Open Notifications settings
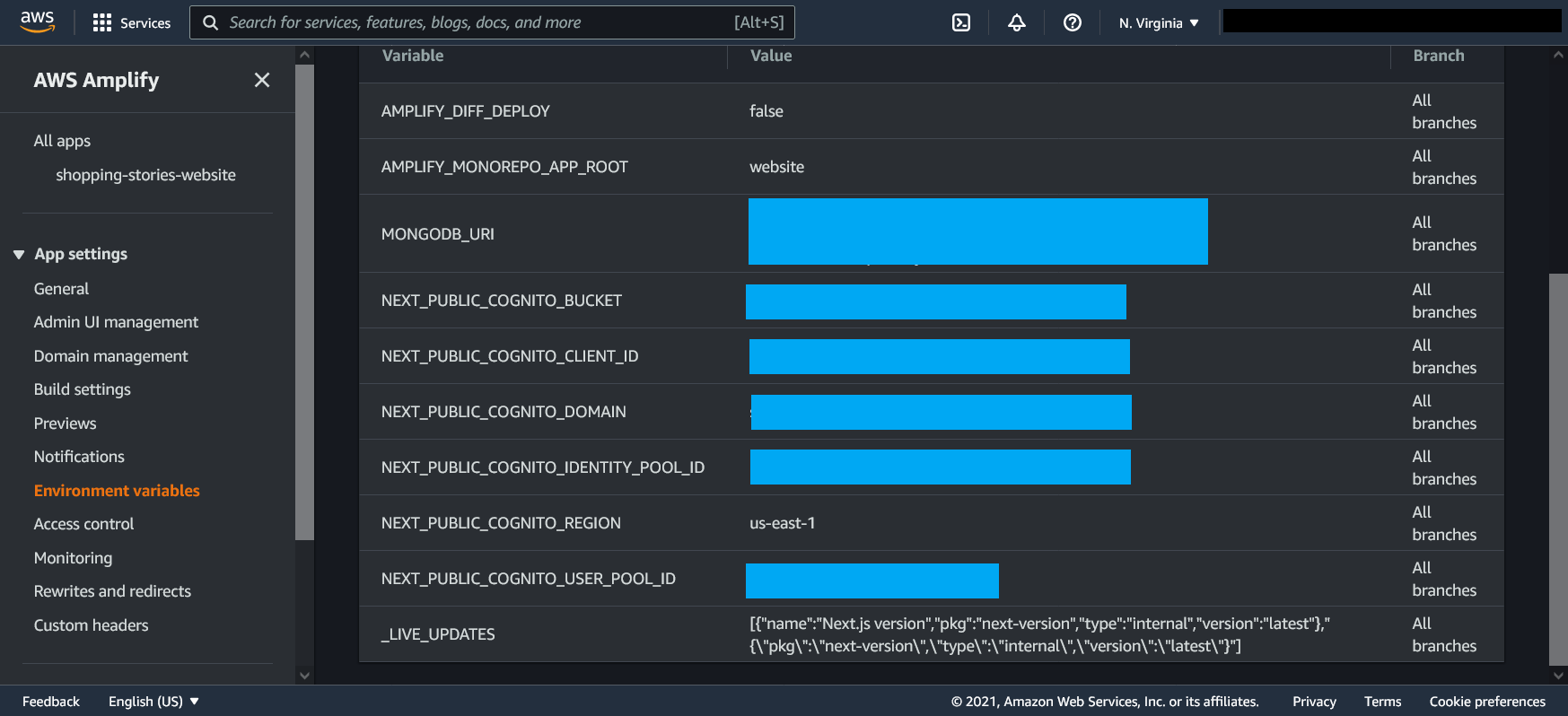1568x716 pixels. tap(79, 457)
